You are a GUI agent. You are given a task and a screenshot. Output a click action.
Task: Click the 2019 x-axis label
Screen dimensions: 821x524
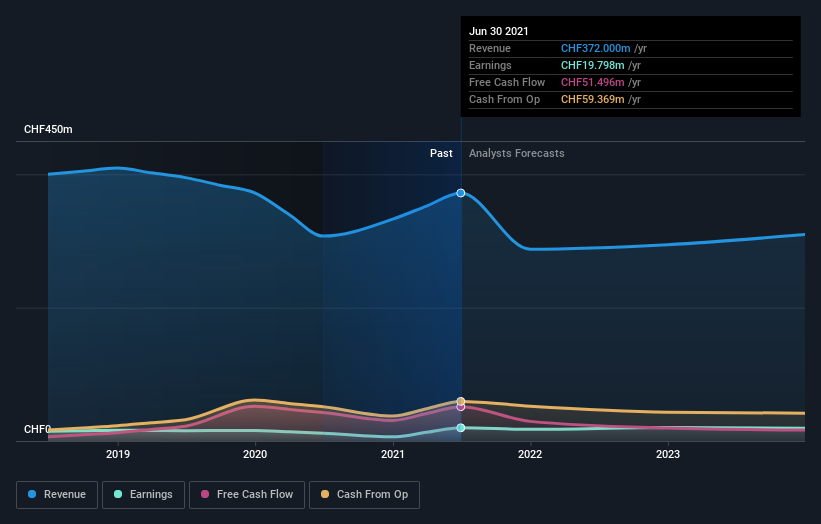tap(118, 454)
